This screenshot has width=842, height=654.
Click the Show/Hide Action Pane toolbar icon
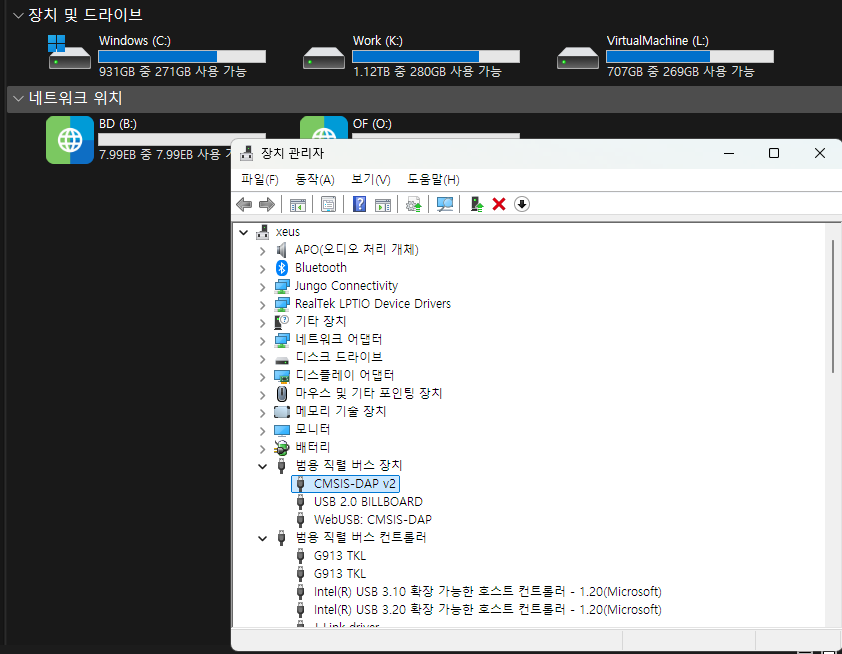coord(383,205)
